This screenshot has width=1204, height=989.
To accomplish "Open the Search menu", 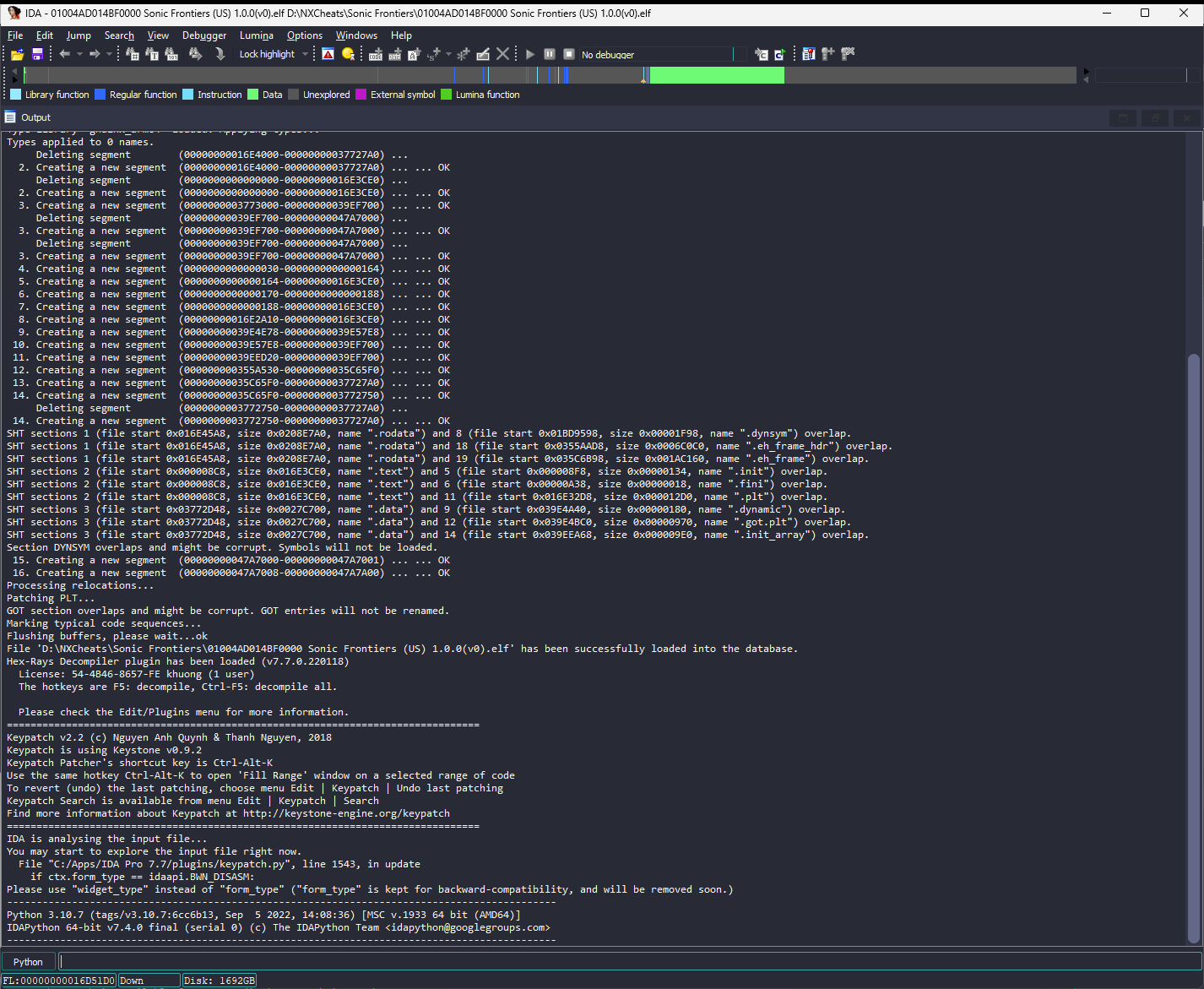I will [x=119, y=35].
